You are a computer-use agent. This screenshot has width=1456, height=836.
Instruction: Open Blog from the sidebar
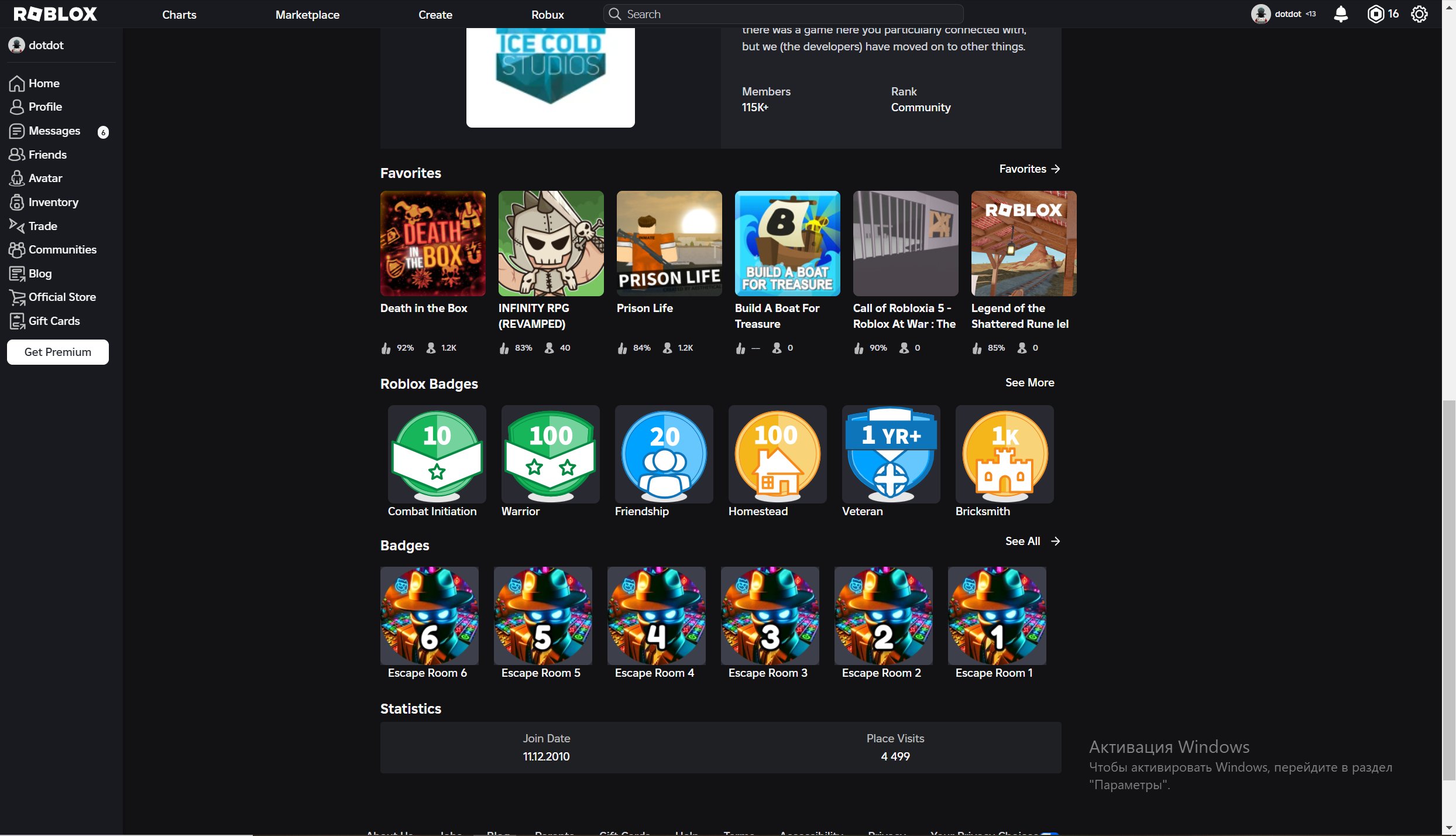coord(30,273)
